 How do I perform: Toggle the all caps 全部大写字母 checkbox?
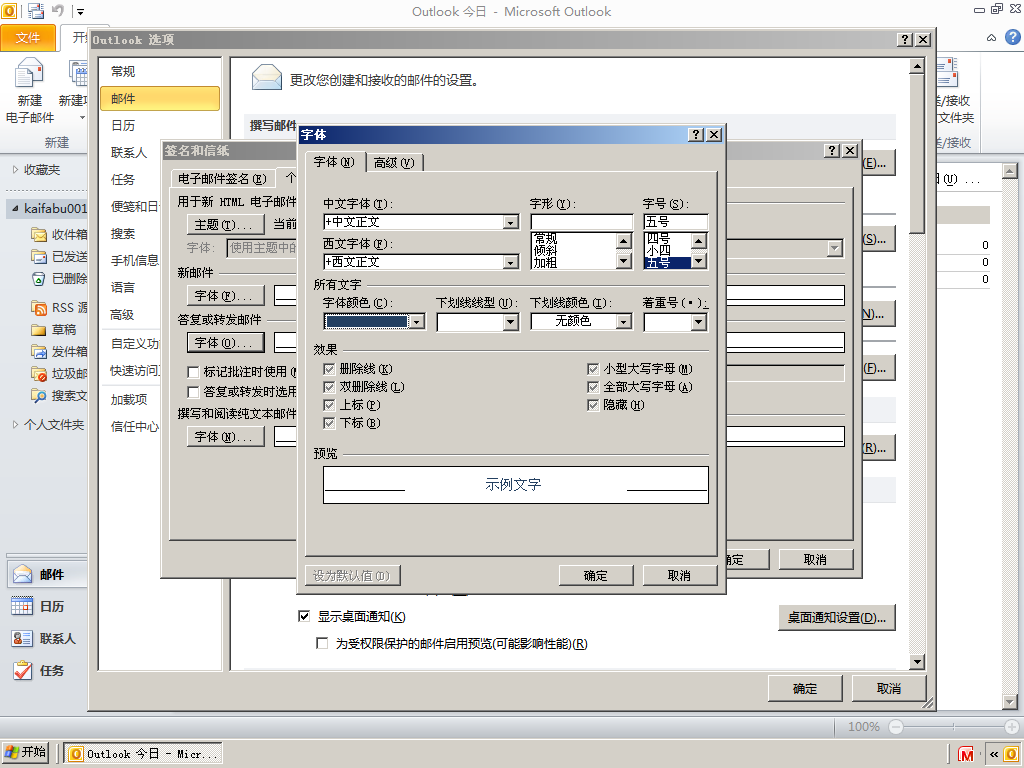(x=593, y=387)
